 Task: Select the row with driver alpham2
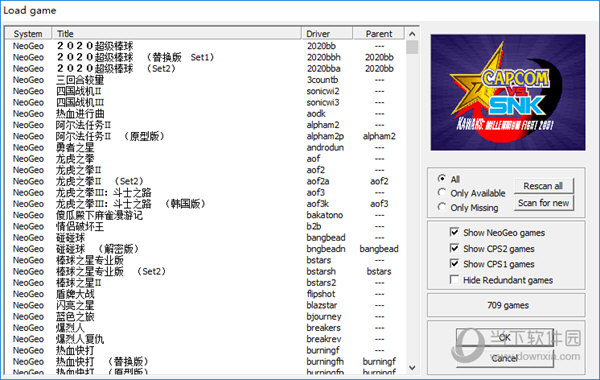pyautogui.click(x=205, y=125)
